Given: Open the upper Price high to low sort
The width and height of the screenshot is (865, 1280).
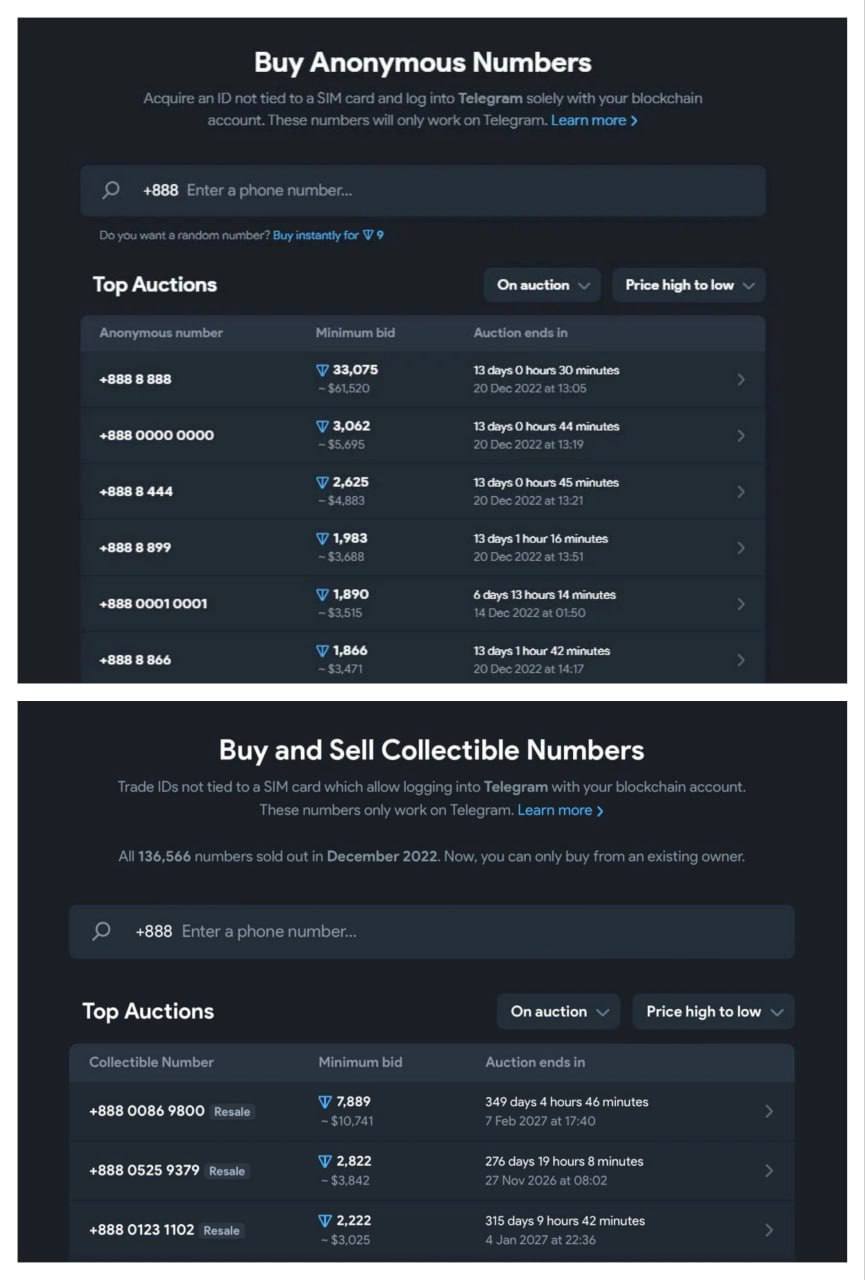Looking at the screenshot, I should [x=689, y=285].
